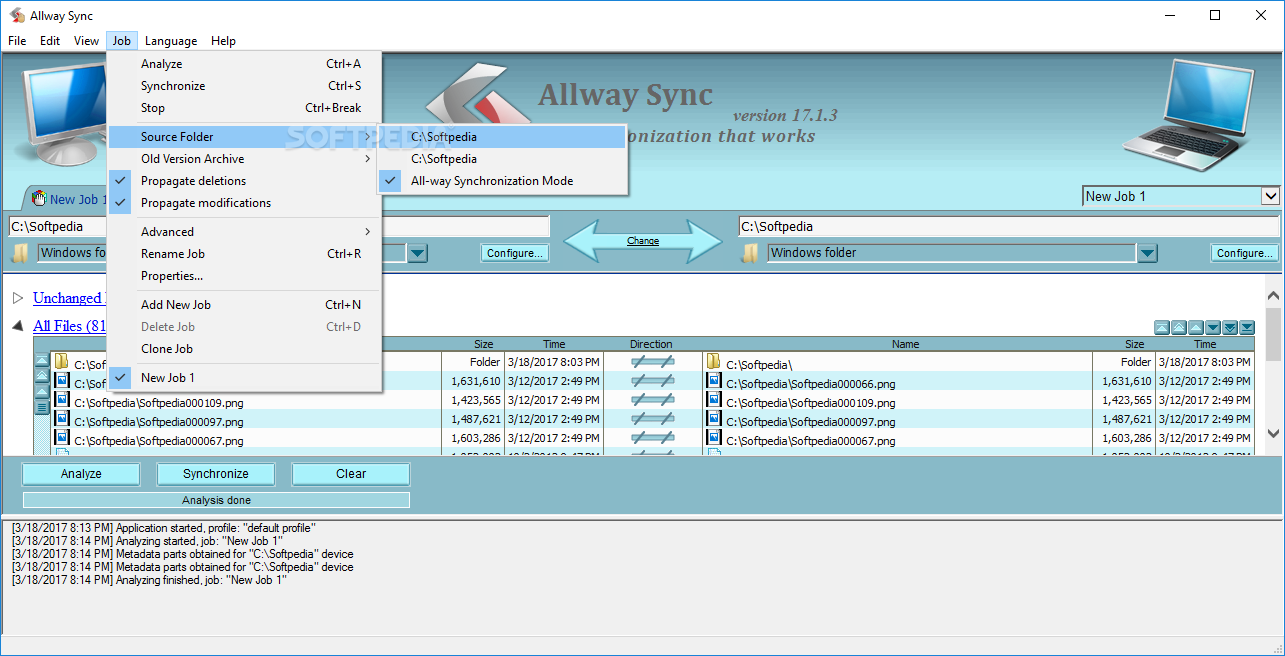The height and width of the screenshot is (656, 1285).
Task: Click right-pane image icon of Softpedia000109.png
Action: point(714,399)
